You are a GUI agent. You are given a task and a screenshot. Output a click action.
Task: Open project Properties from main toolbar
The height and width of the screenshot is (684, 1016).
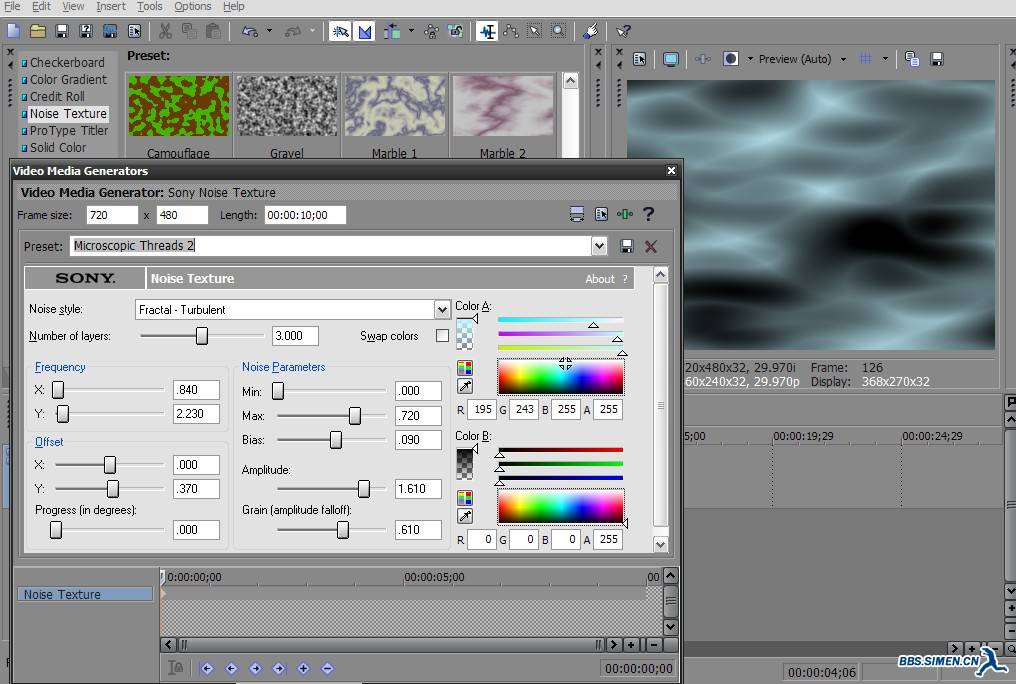[134, 30]
